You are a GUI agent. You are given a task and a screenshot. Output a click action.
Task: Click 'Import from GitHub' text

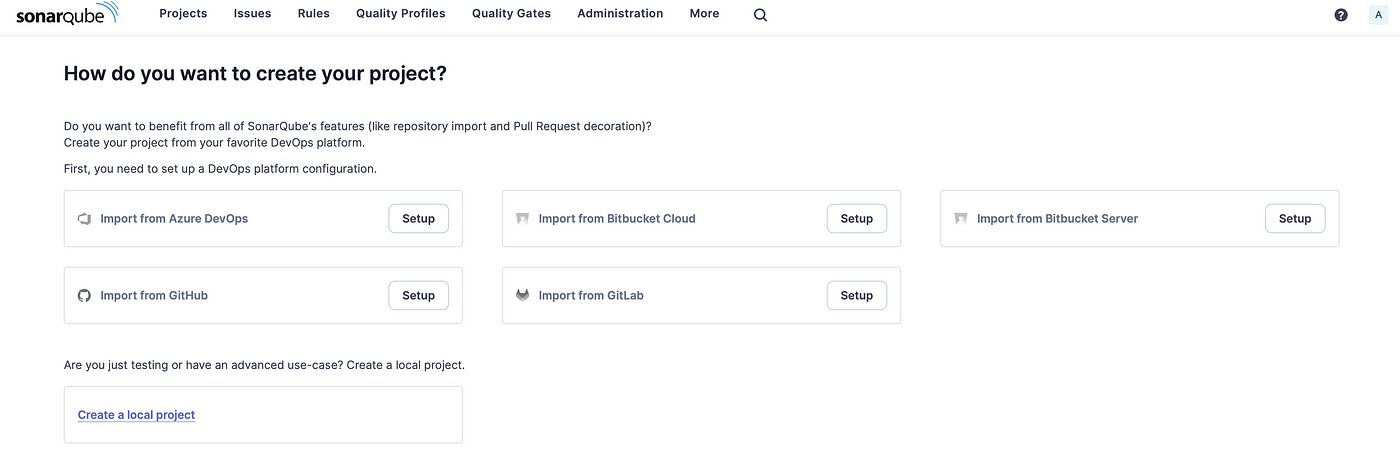coord(154,296)
